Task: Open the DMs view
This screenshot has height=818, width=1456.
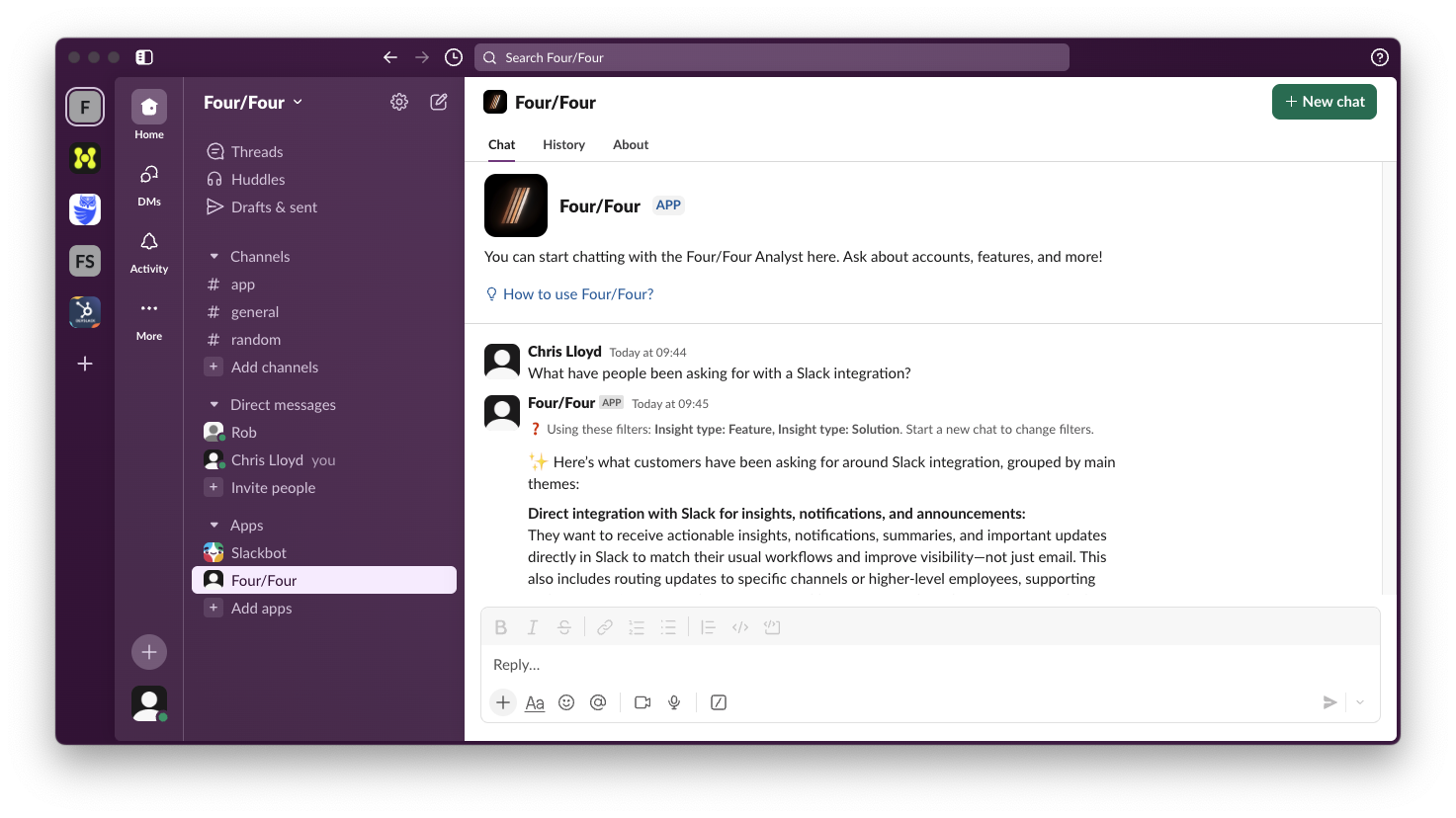Action: coord(149,184)
